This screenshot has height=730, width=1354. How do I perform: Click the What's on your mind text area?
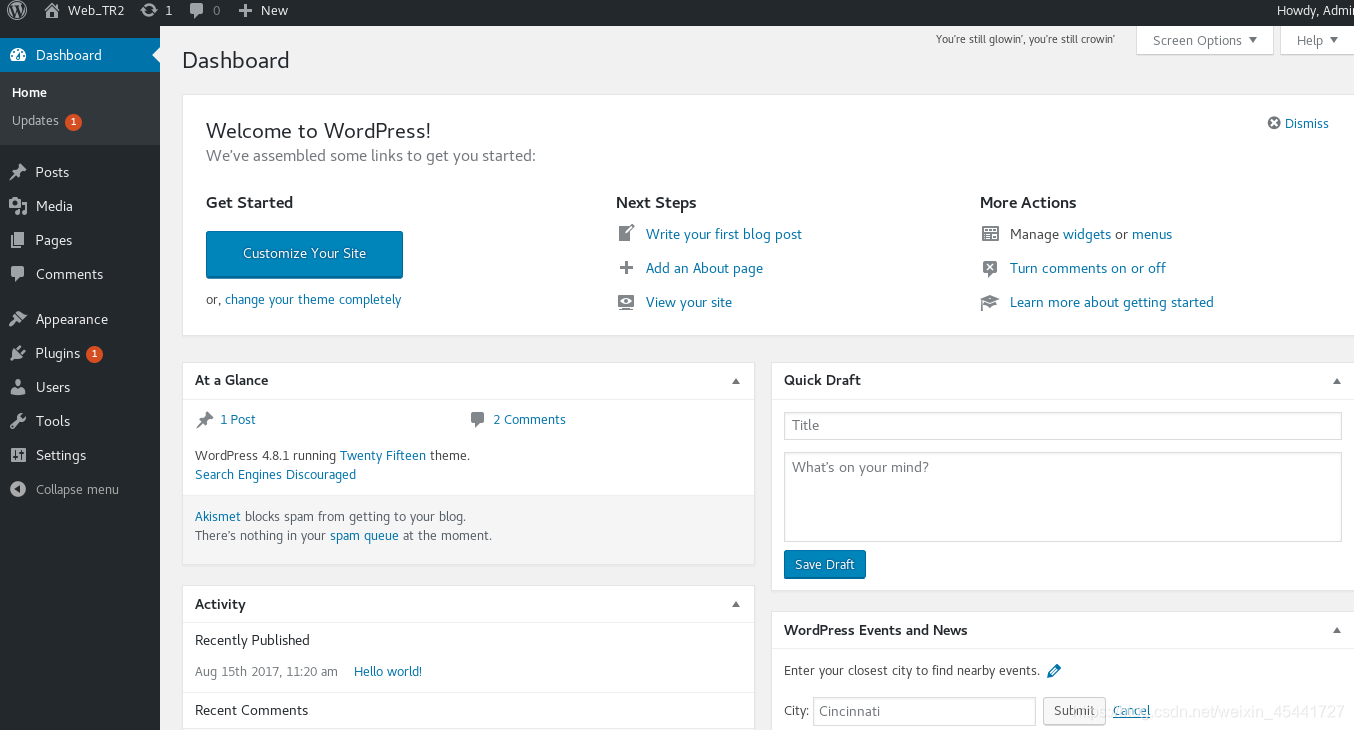pos(1062,497)
